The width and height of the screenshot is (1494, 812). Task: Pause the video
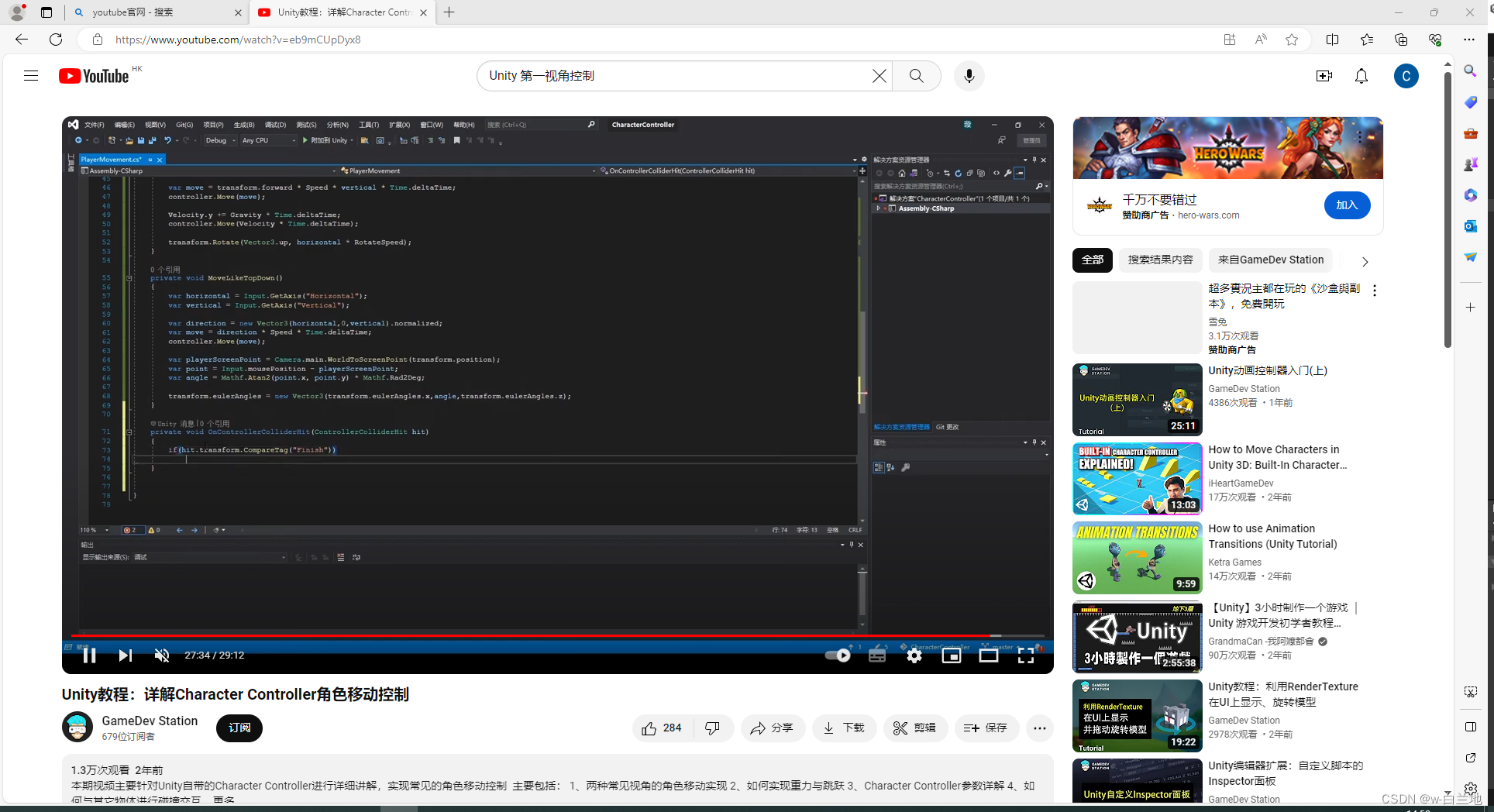[89, 655]
